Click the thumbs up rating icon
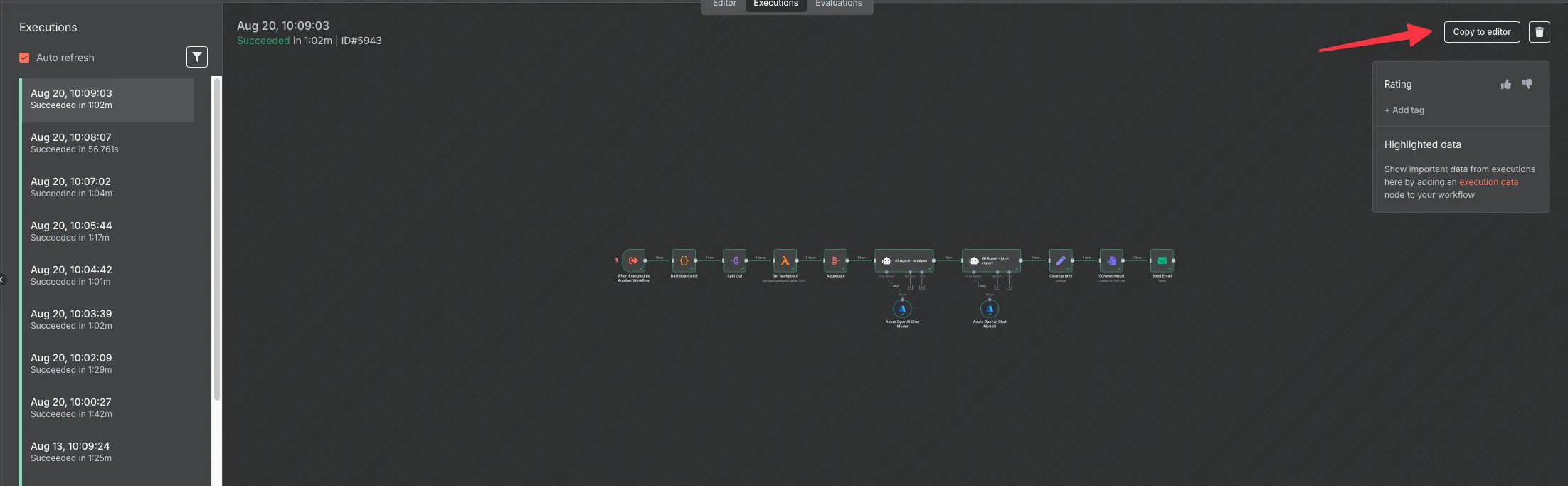1568x486 pixels. [1505, 85]
